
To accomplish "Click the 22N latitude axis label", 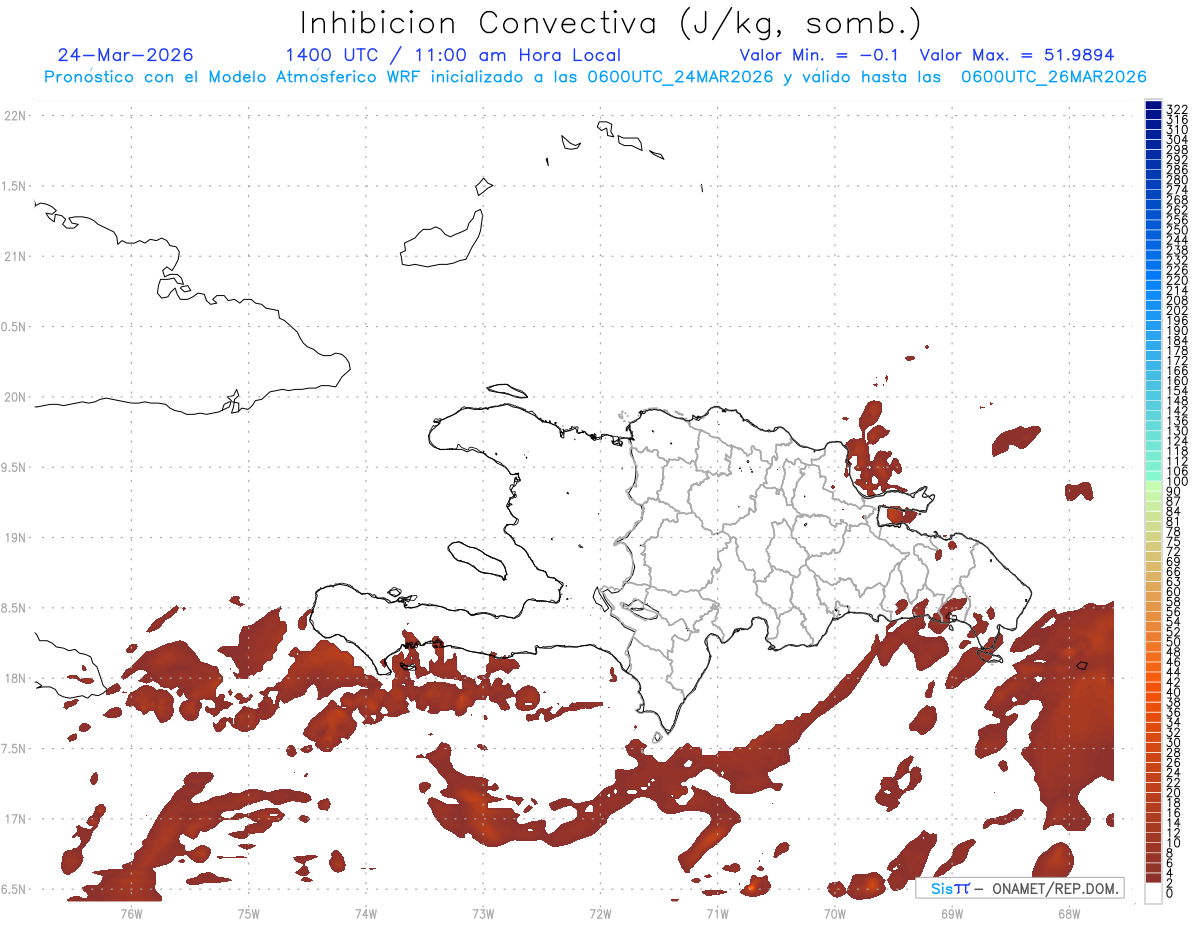I will pyautogui.click(x=16, y=115).
